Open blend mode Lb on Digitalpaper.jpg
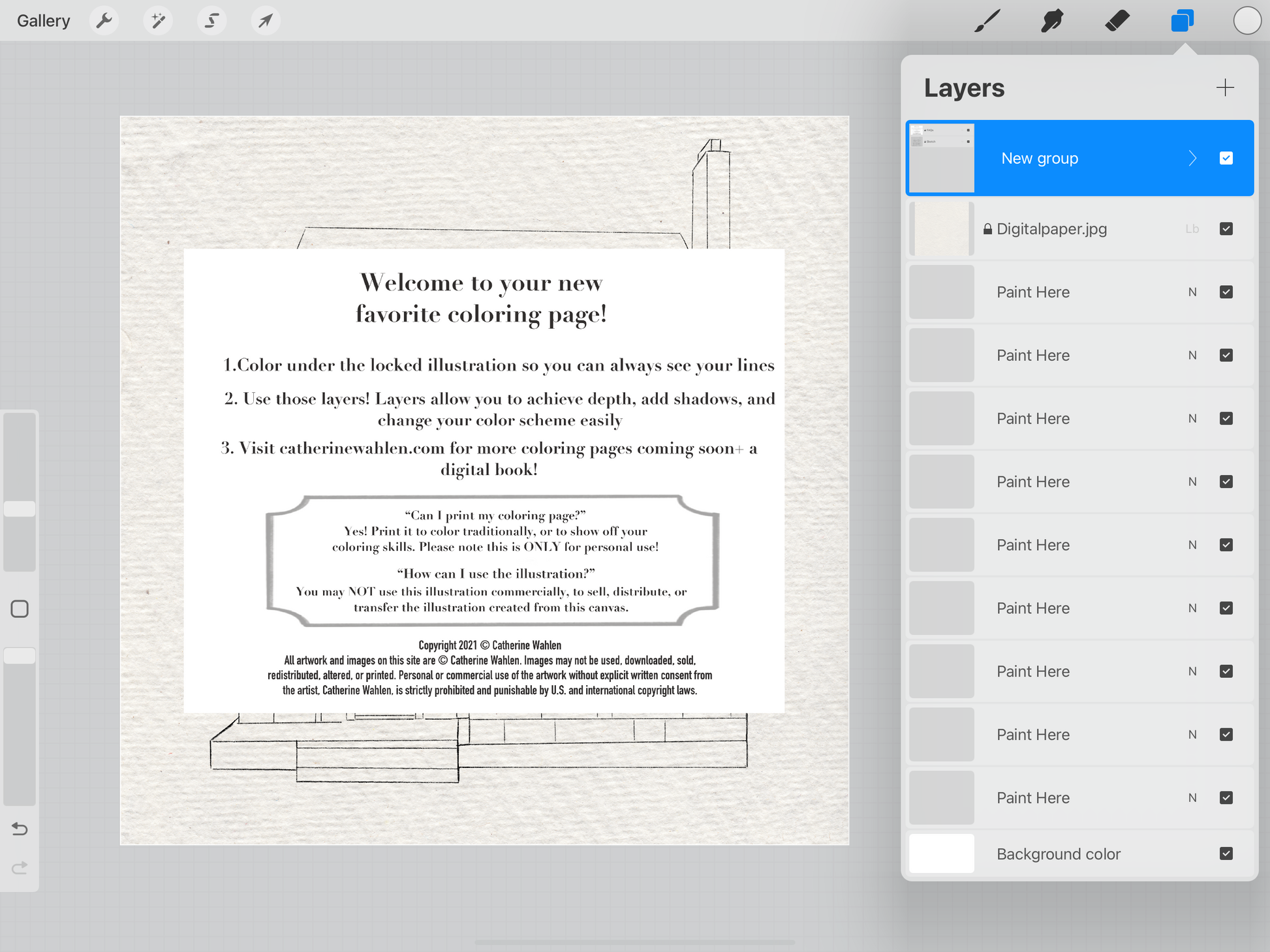This screenshot has height=952, width=1270. [1192, 228]
